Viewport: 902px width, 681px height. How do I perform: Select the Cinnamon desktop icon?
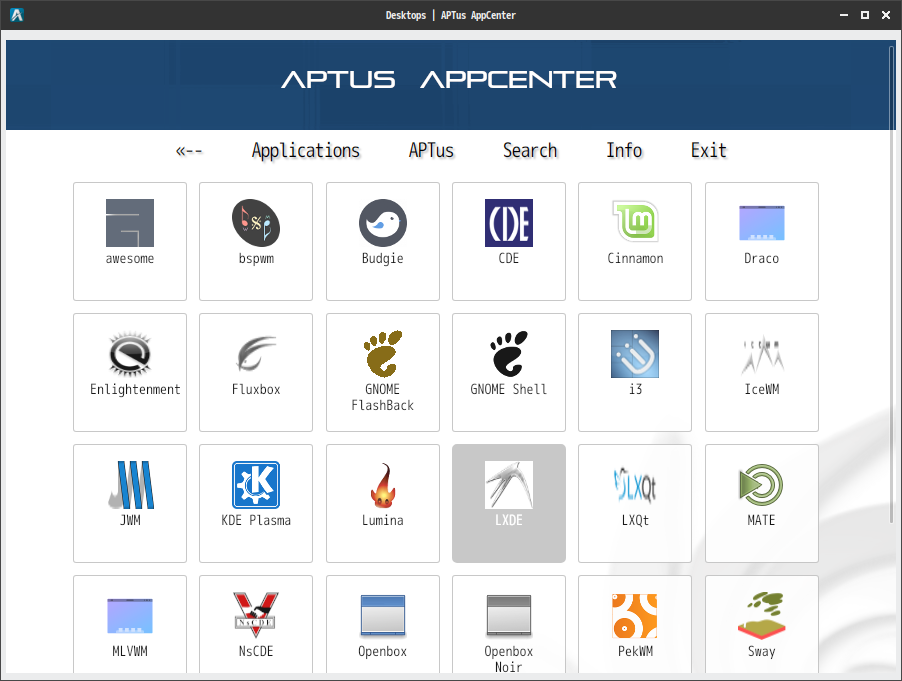(635, 223)
